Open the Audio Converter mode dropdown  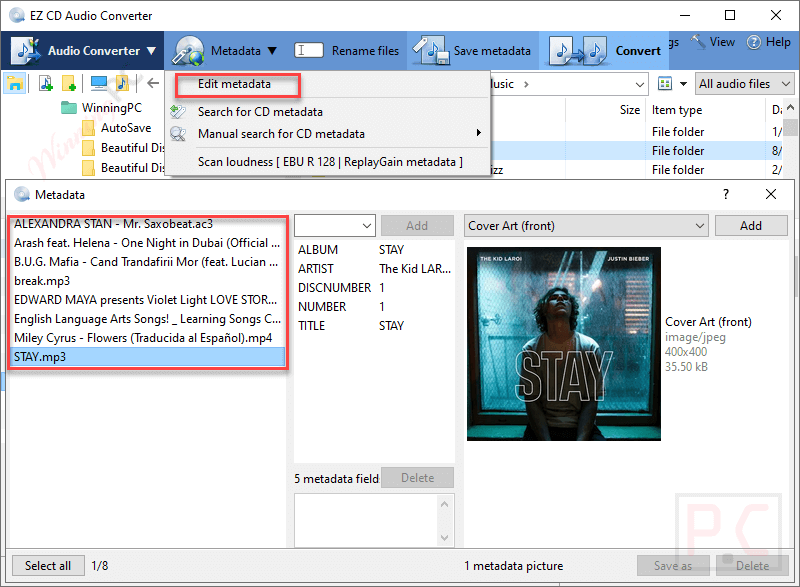[151, 51]
